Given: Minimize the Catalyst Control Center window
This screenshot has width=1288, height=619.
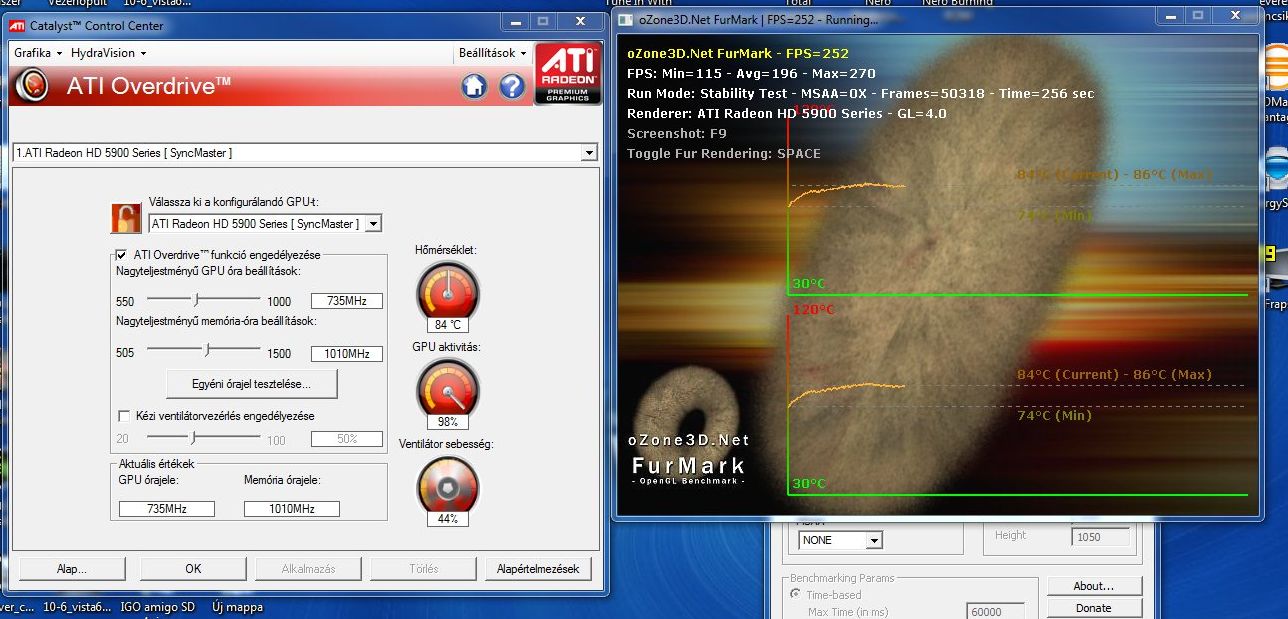Looking at the screenshot, I should [x=513, y=20].
